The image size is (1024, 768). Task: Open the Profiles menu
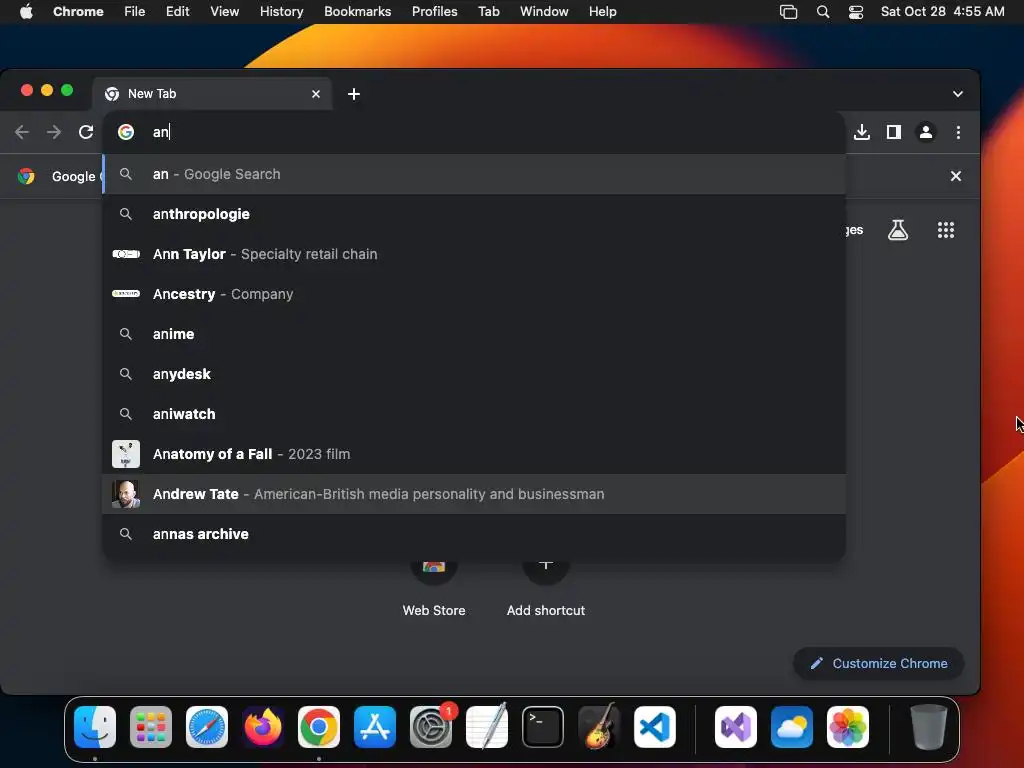434,12
